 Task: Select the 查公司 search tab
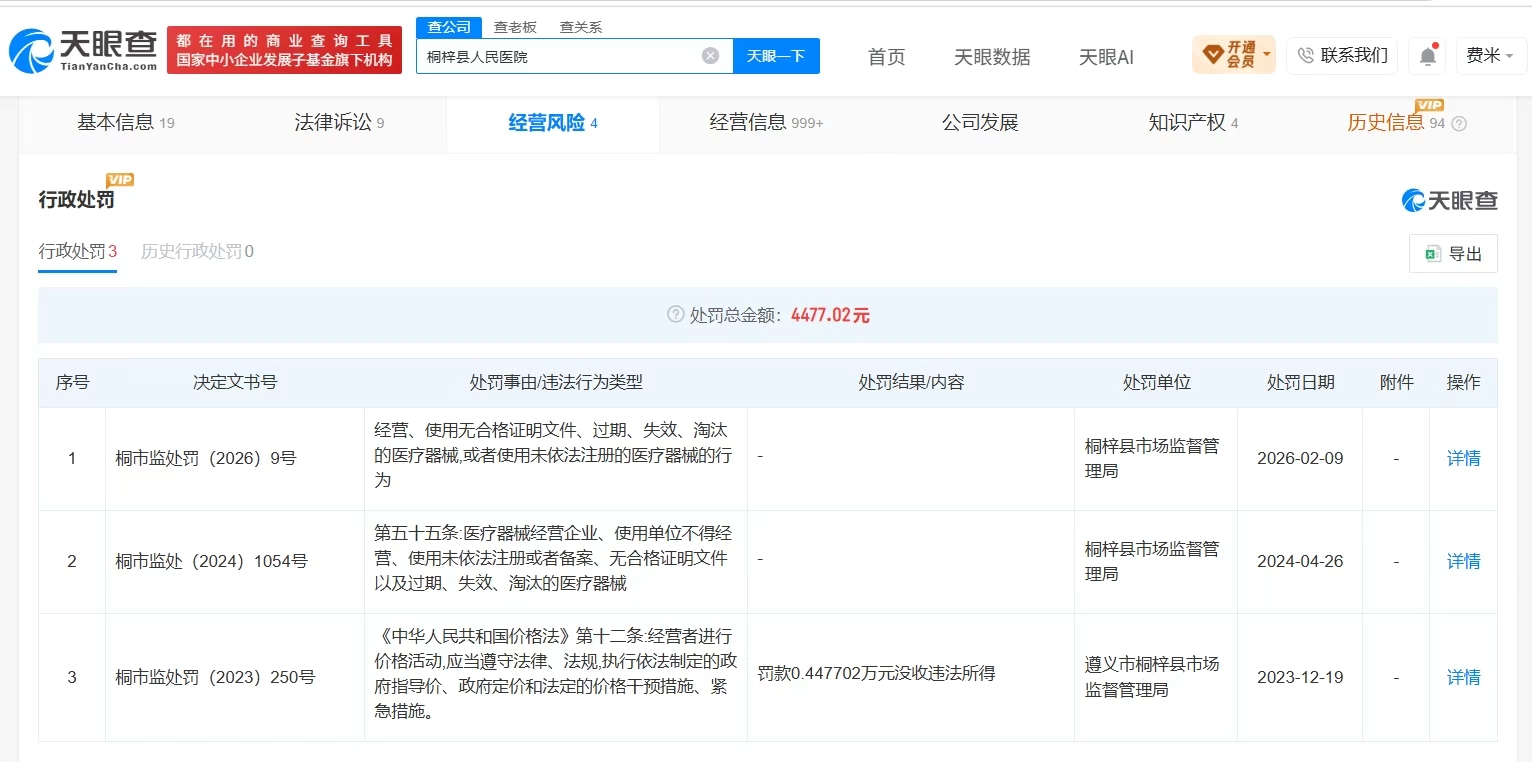[449, 27]
